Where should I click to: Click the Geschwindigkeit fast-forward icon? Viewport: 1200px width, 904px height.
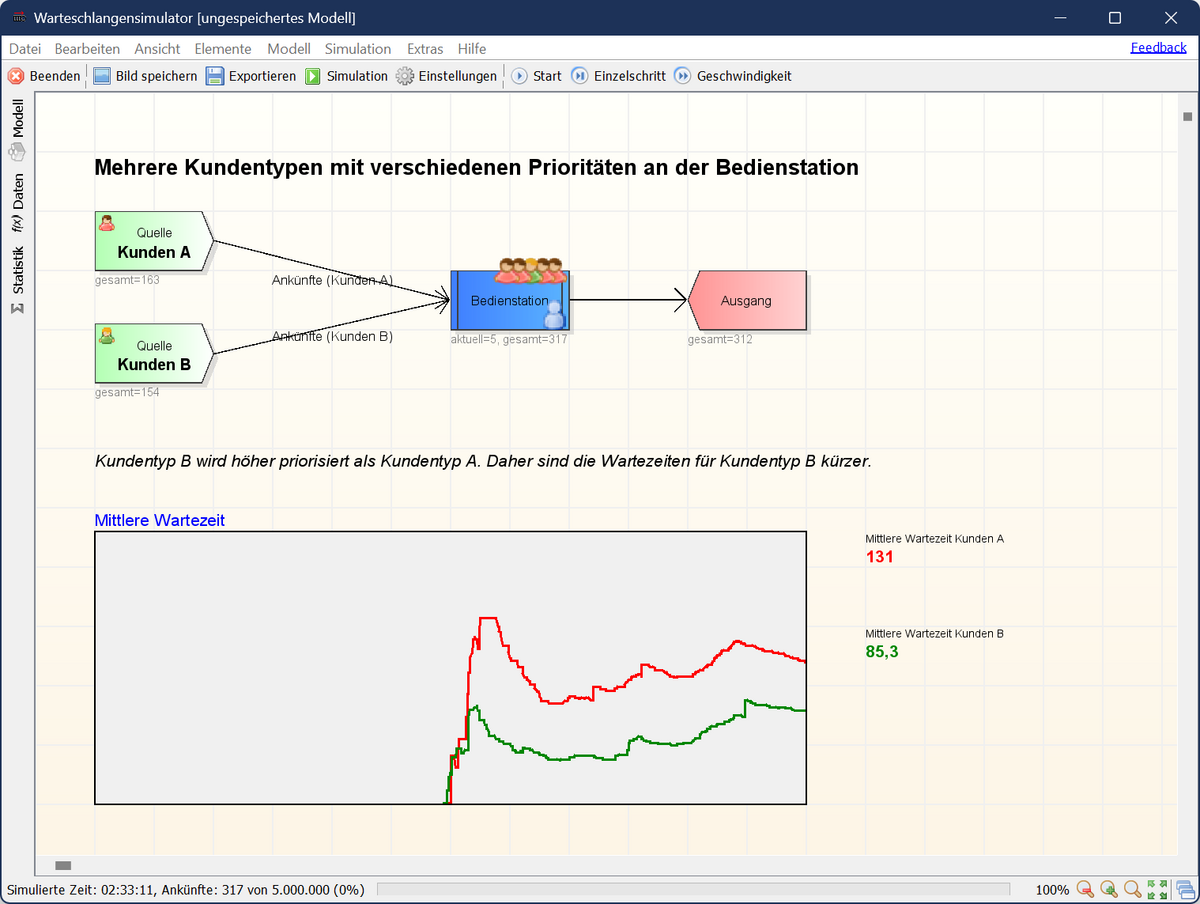point(682,76)
